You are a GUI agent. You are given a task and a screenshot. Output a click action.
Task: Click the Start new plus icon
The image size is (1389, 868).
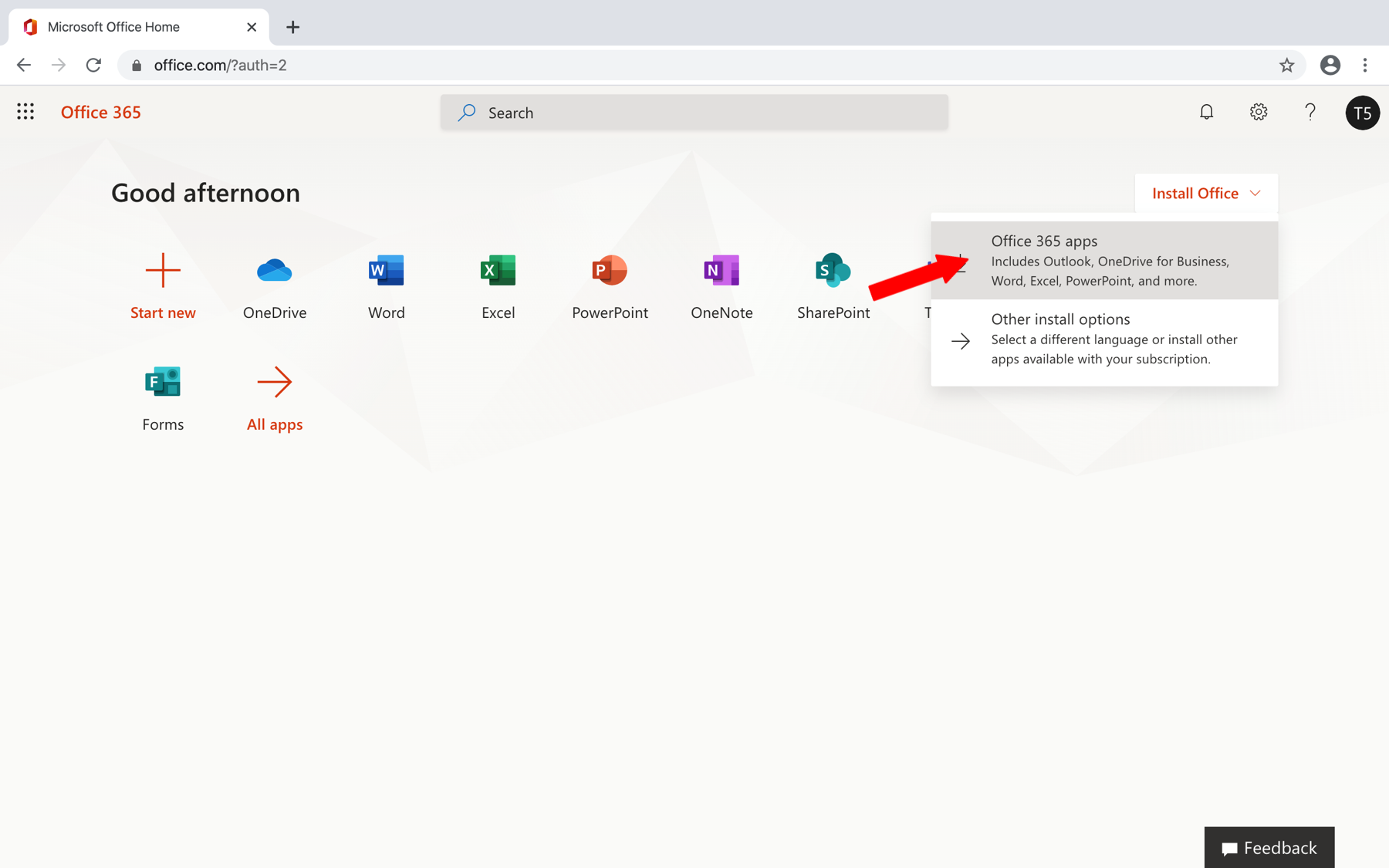click(x=163, y=270)
